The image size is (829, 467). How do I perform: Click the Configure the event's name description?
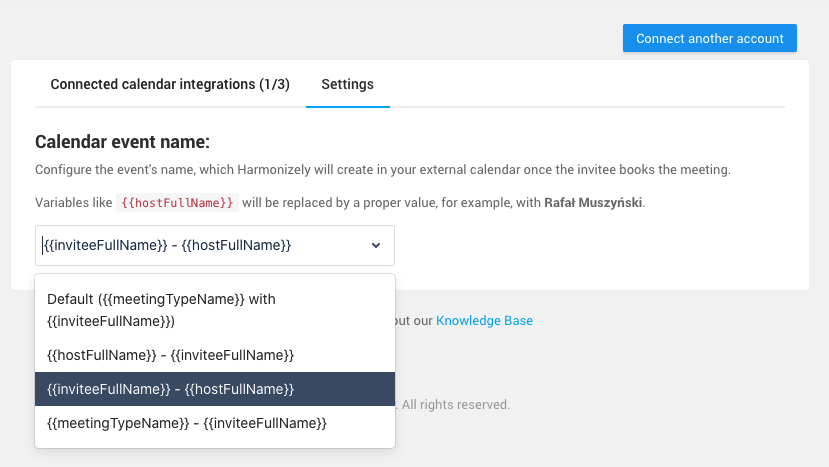(x=383, y=170)
